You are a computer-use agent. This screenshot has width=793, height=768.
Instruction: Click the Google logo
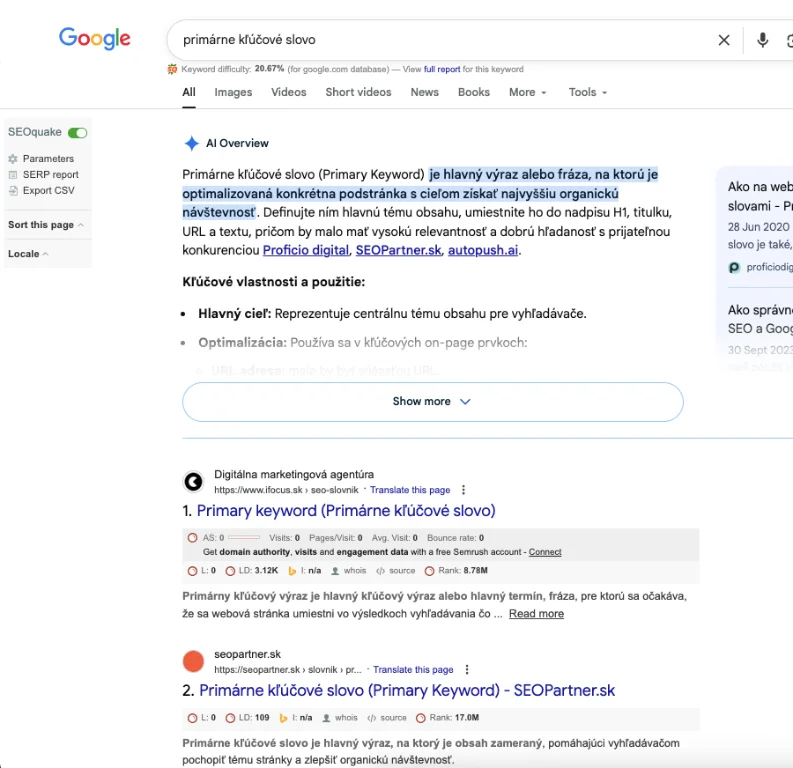point(95,39)
